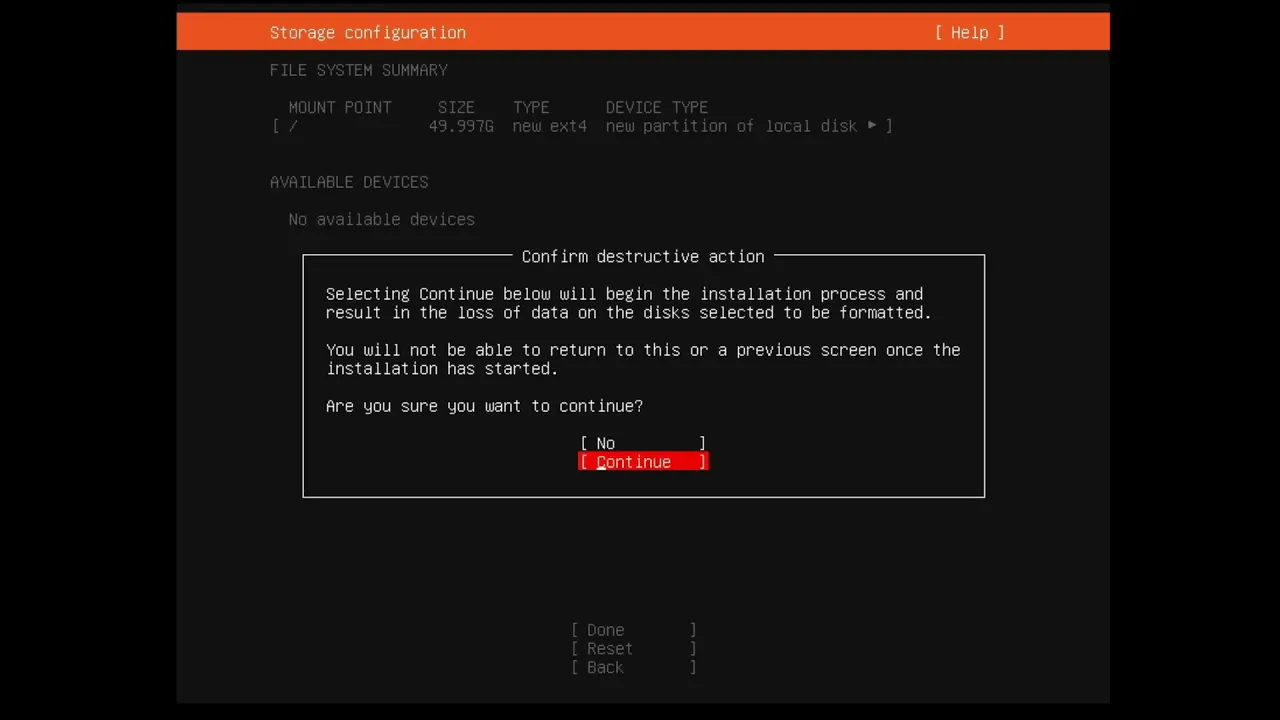Screen dimensions: 1280x720
Task: Click the FILE SYSTEM SUMMARY heading
Action: [359, 70]
